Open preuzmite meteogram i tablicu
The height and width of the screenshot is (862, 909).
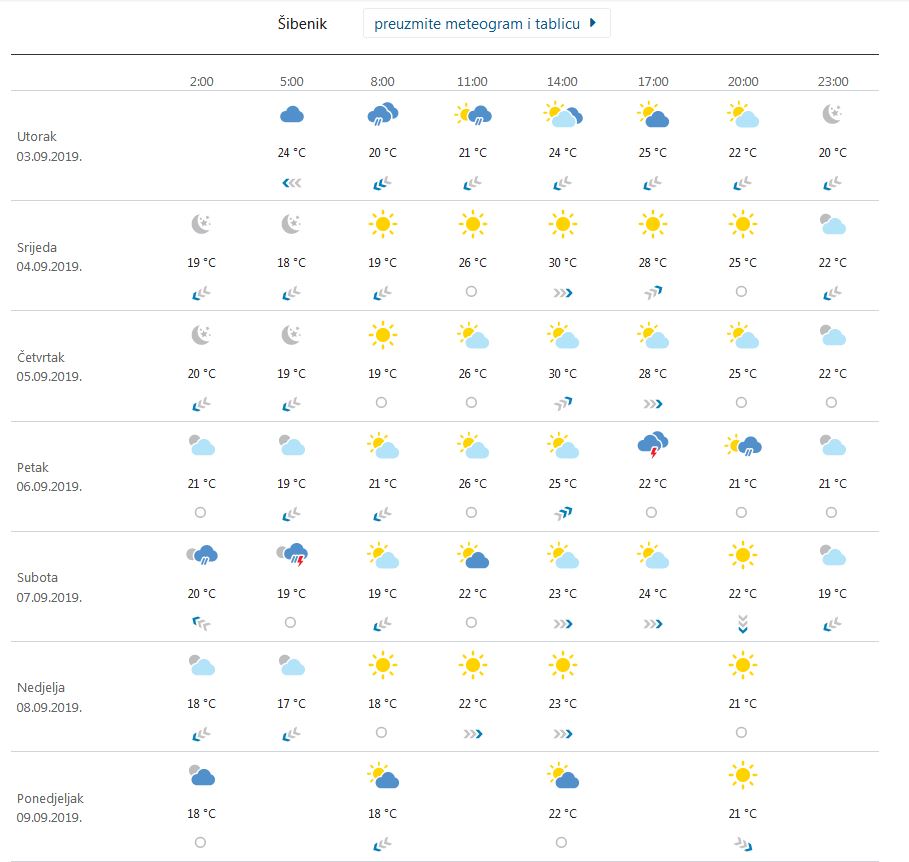click(x=477, y=22)
